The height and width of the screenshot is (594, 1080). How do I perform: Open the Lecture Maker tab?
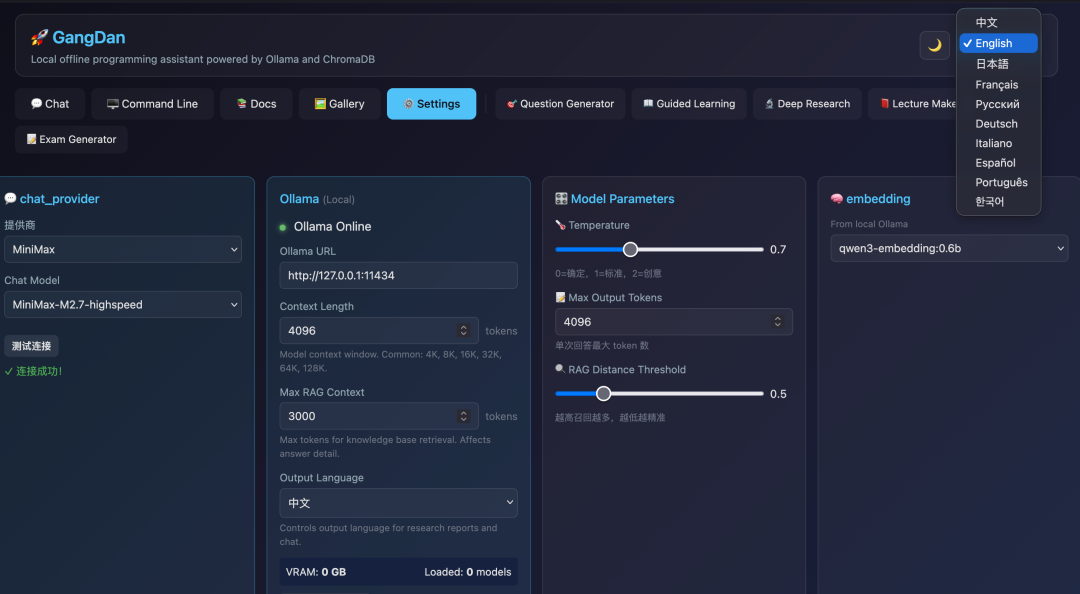coord(913,104)
